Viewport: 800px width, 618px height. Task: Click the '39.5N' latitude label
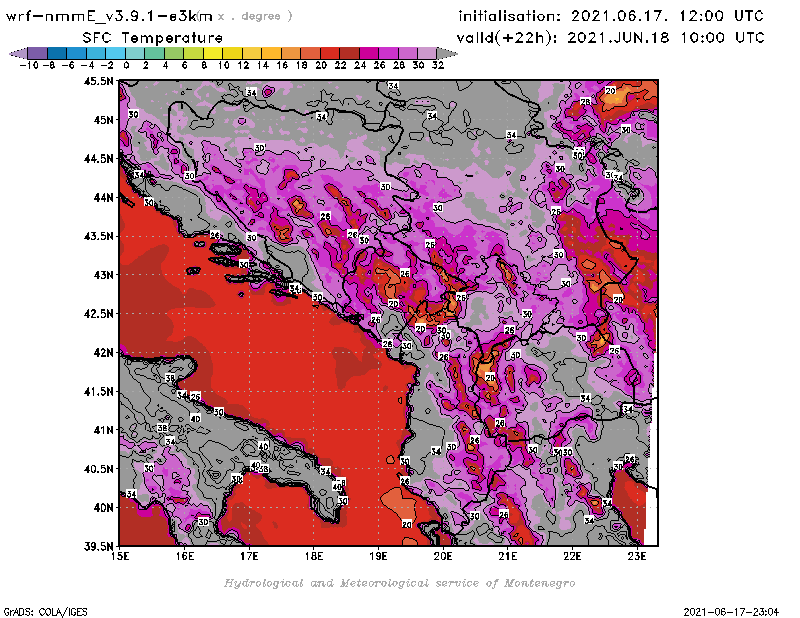[98, 547]
